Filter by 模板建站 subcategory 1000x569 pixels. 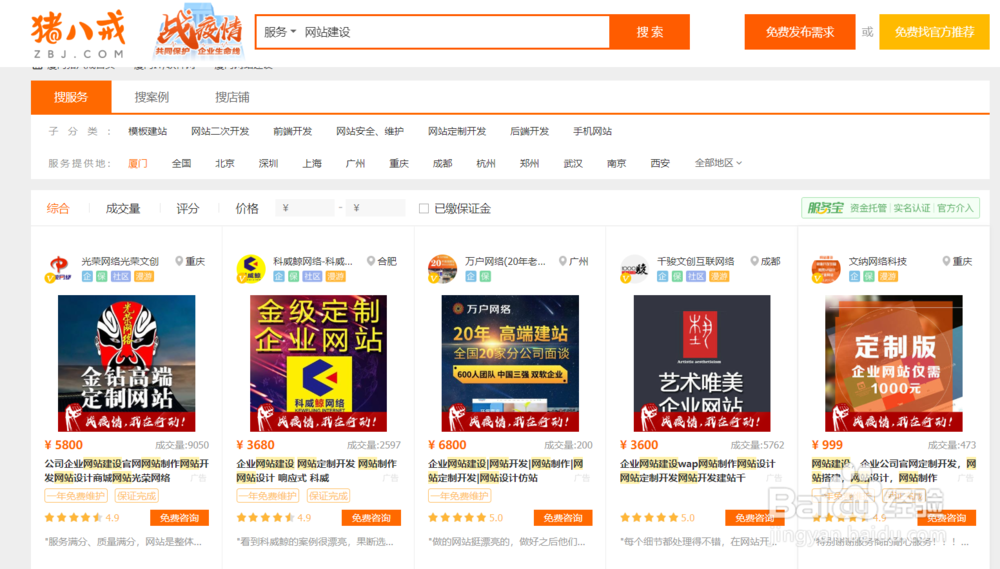click(x=147, y=131)
